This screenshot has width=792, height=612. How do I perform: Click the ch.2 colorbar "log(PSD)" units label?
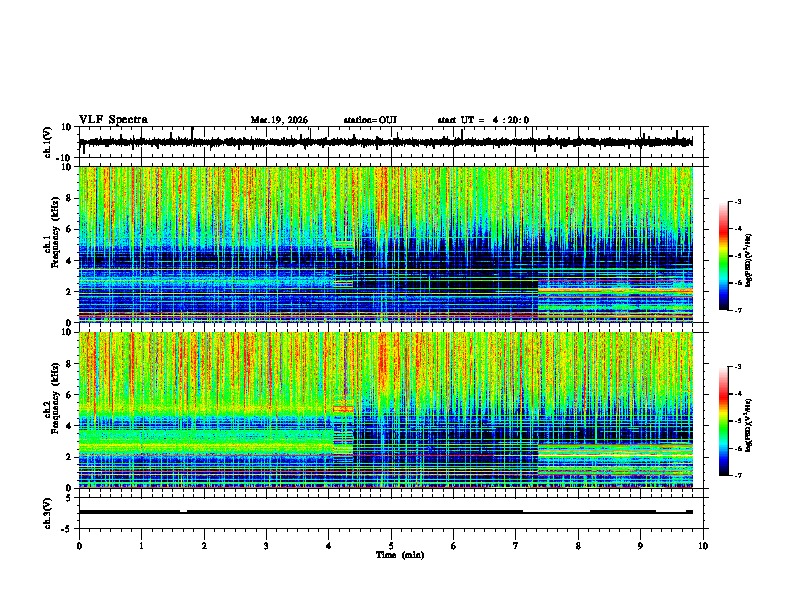pyautogui.click(x=749, y=425)
